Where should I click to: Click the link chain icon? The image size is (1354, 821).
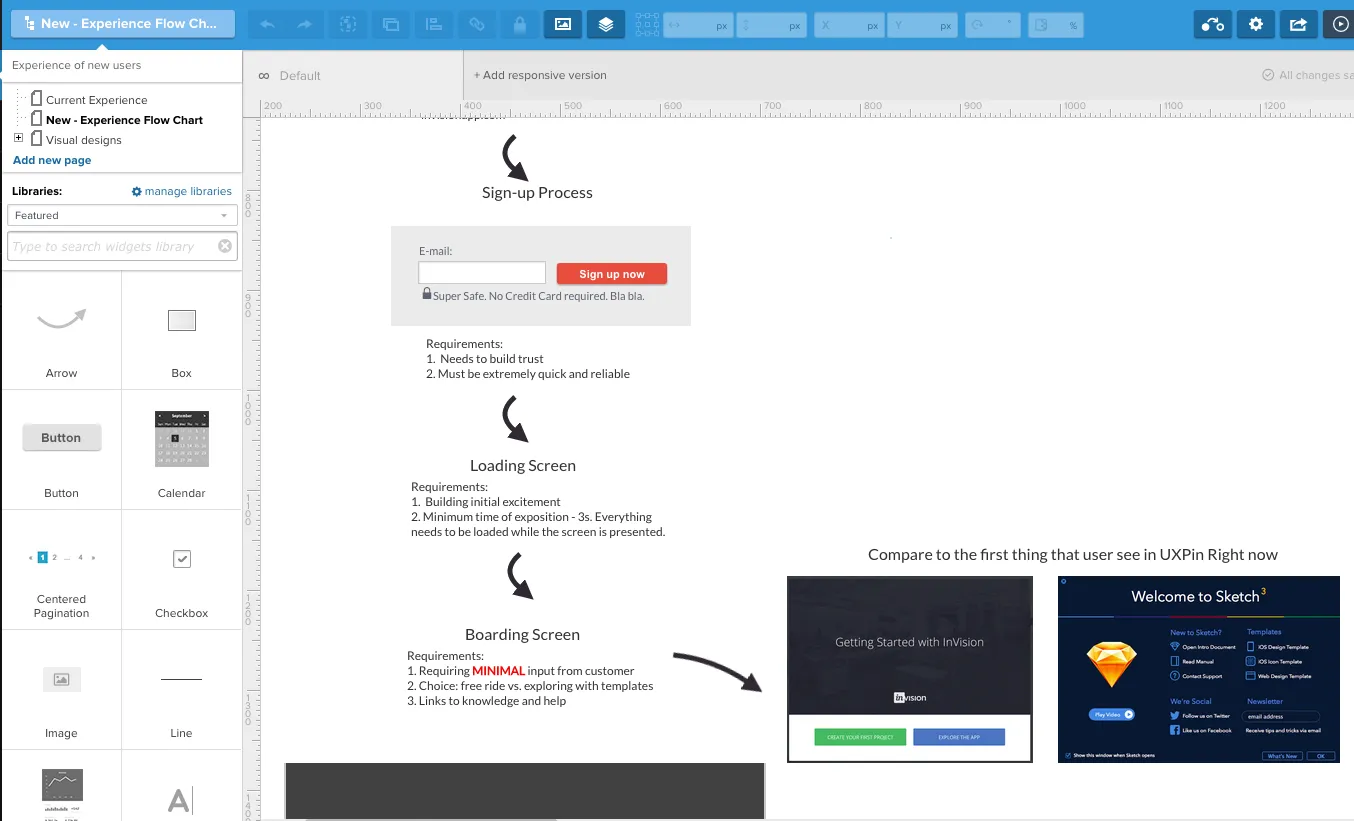tap(477, 24)
